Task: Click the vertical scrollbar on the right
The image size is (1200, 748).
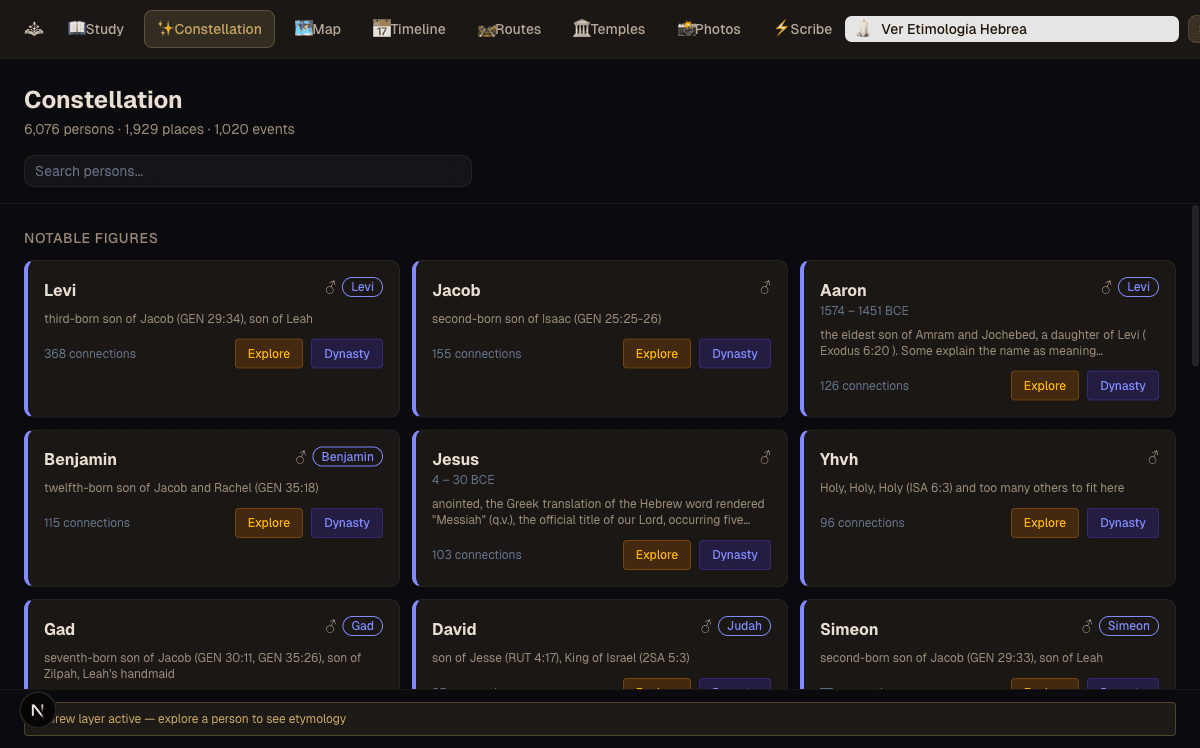Action: point(1195,285)
